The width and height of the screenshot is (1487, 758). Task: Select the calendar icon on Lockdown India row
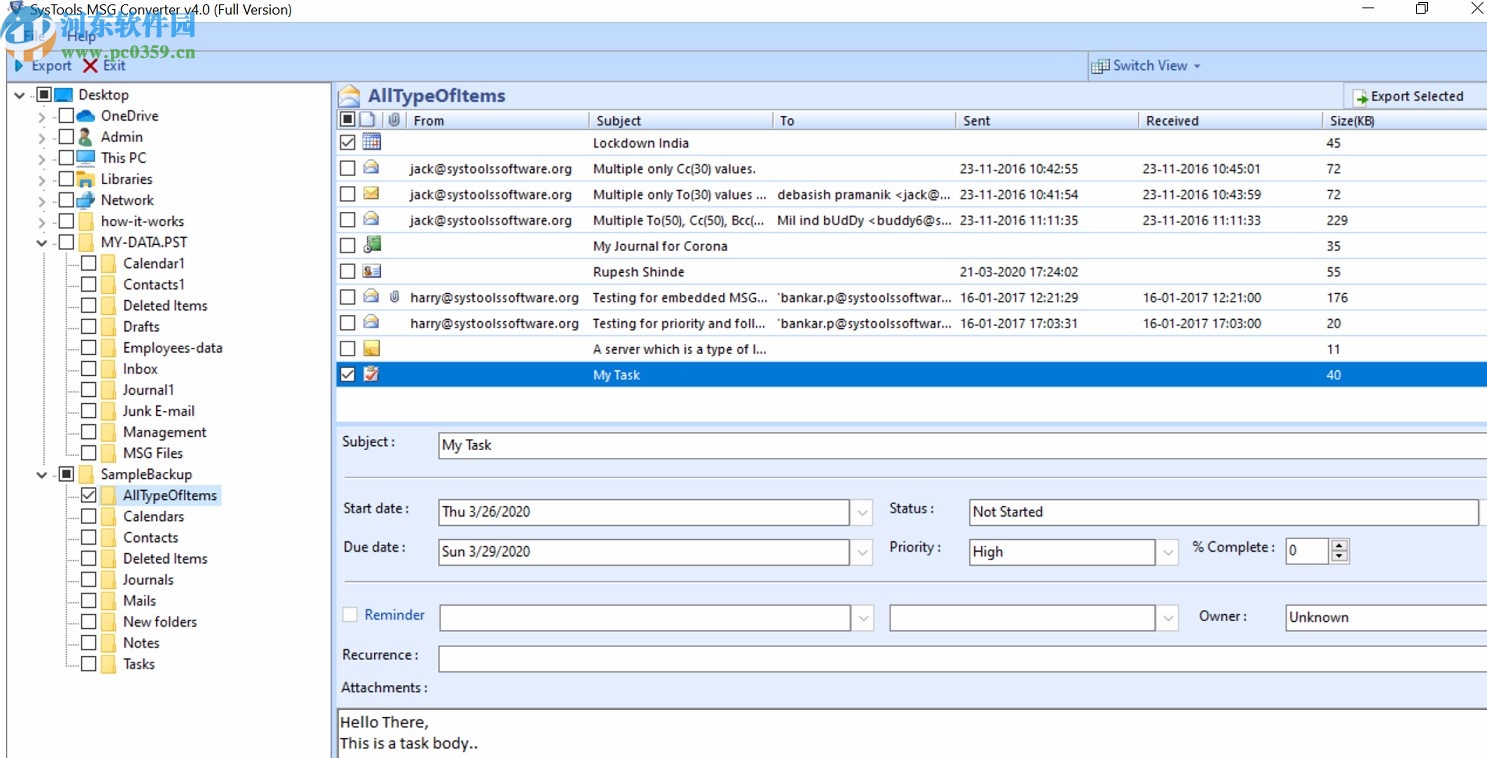[370, 141]
